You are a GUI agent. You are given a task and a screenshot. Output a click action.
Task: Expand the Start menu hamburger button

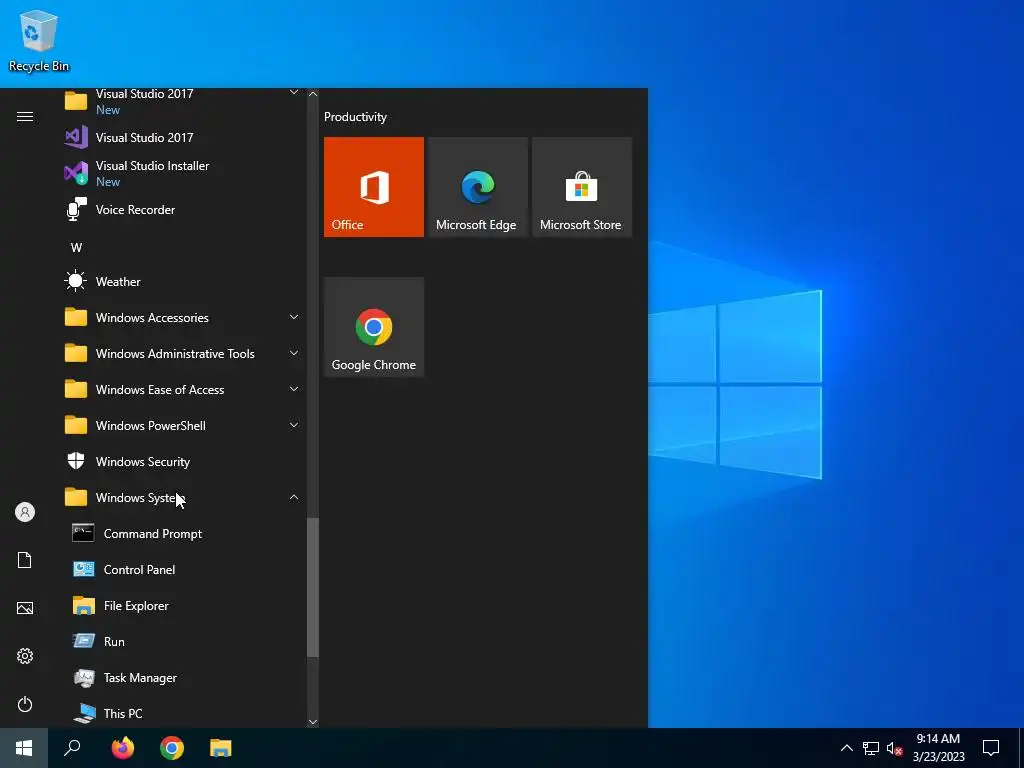click(x=25, y=116)
